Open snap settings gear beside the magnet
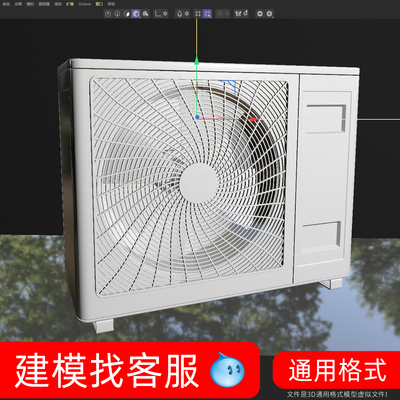The height and width of the screenshot is (400, 400). point(187,14)
